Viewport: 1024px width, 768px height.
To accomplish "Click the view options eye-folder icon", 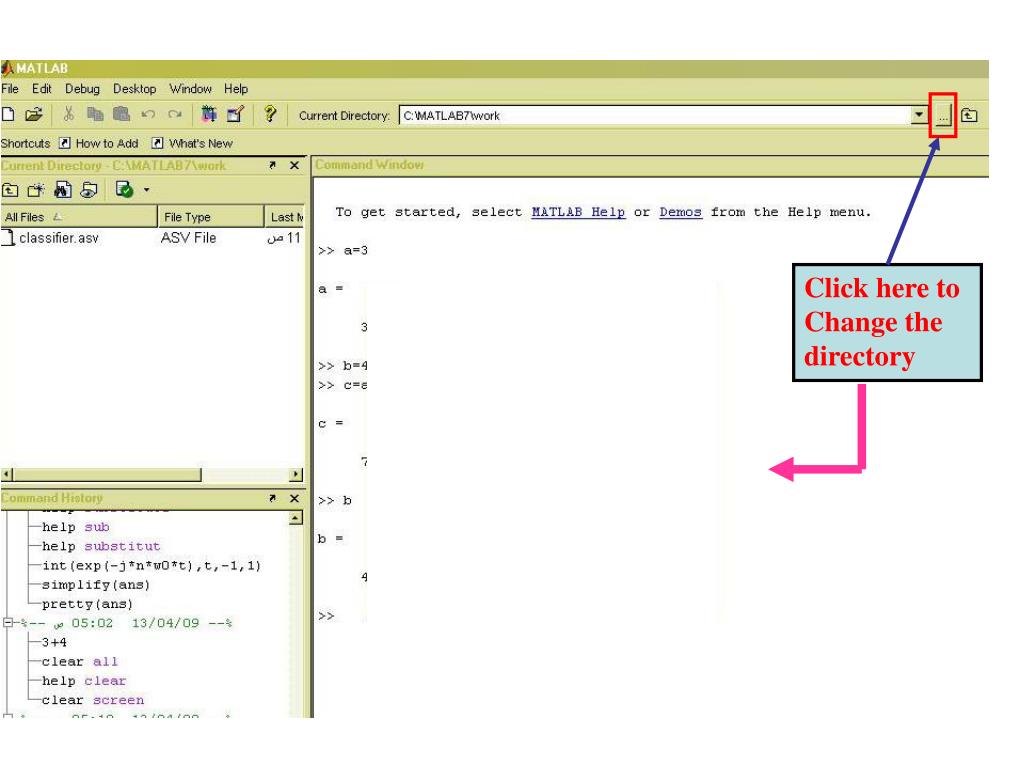I will tap(89, 190).
